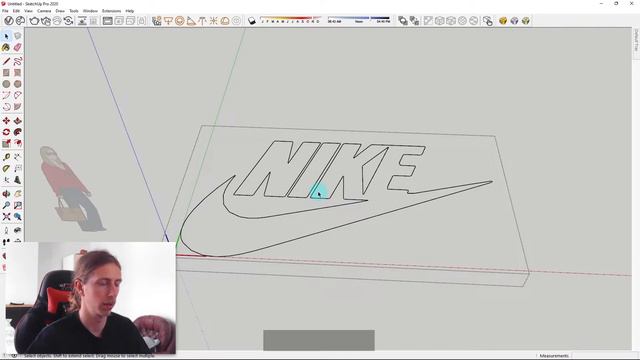The image size is (640, 360).
Task: Choose the Walk tool
Action: pyautogui.click(x=6, y=242)
